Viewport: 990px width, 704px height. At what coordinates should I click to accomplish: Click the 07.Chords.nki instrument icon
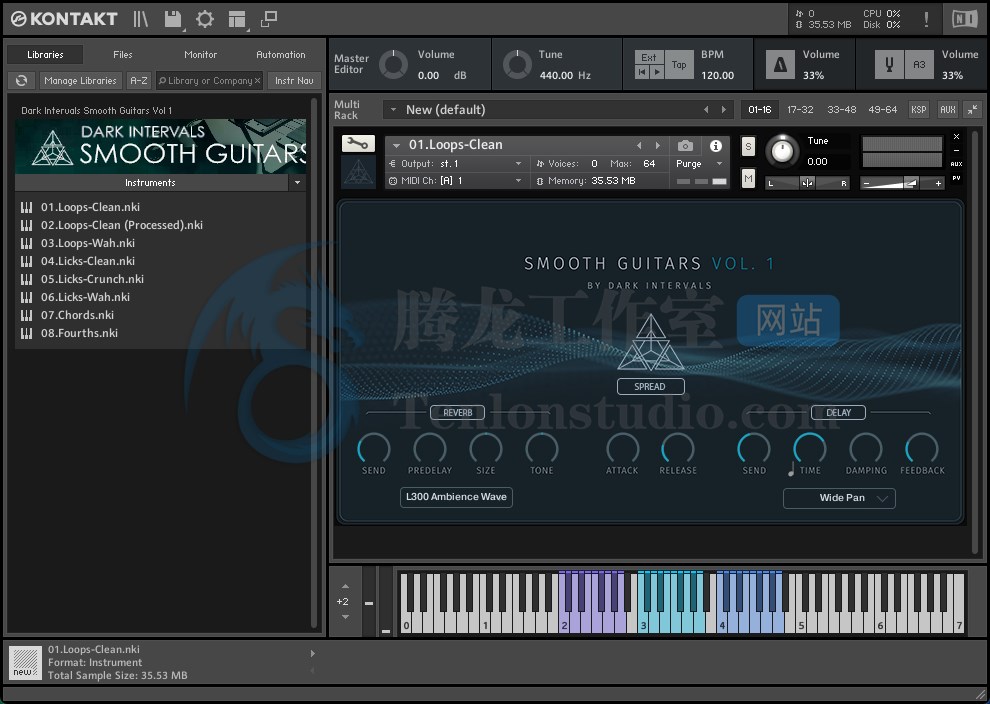[x=27, y=315]
